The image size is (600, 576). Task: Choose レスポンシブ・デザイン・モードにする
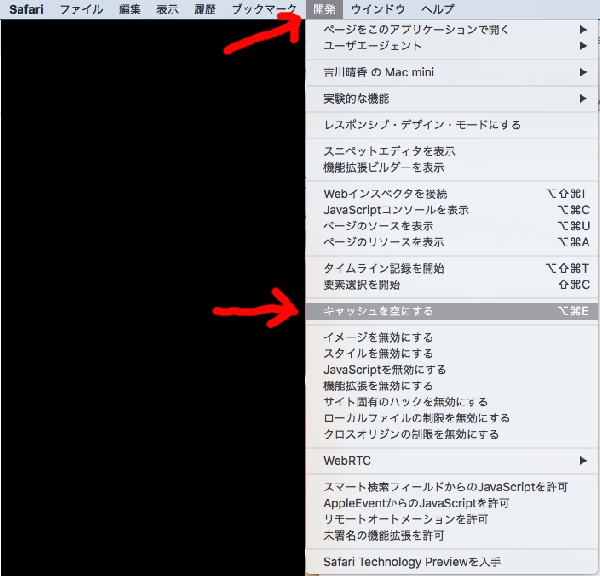tap(452, 125)
